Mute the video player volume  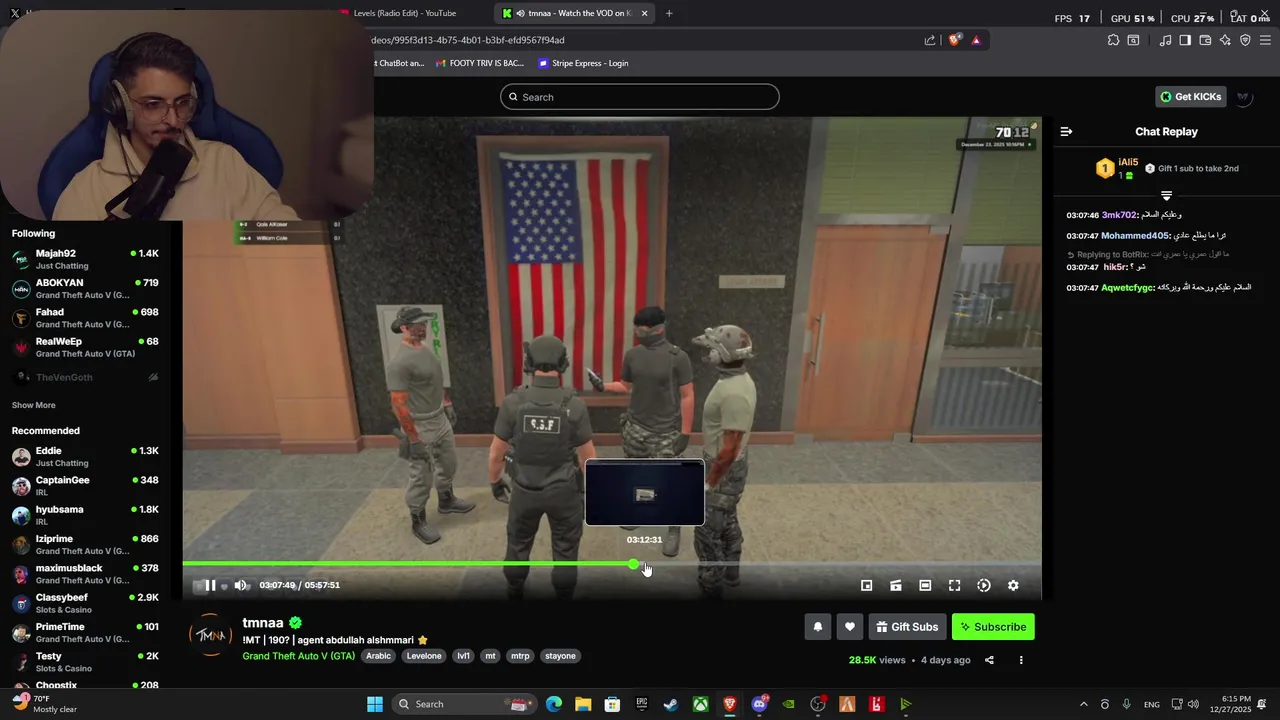coord(240,585)
